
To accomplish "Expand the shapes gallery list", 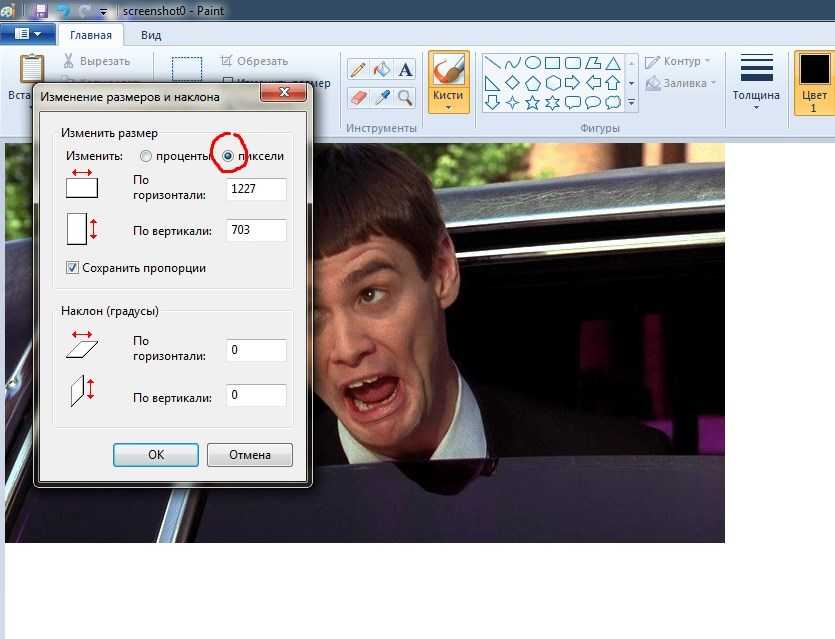I will pyautogui.click(x=632, y=102).
